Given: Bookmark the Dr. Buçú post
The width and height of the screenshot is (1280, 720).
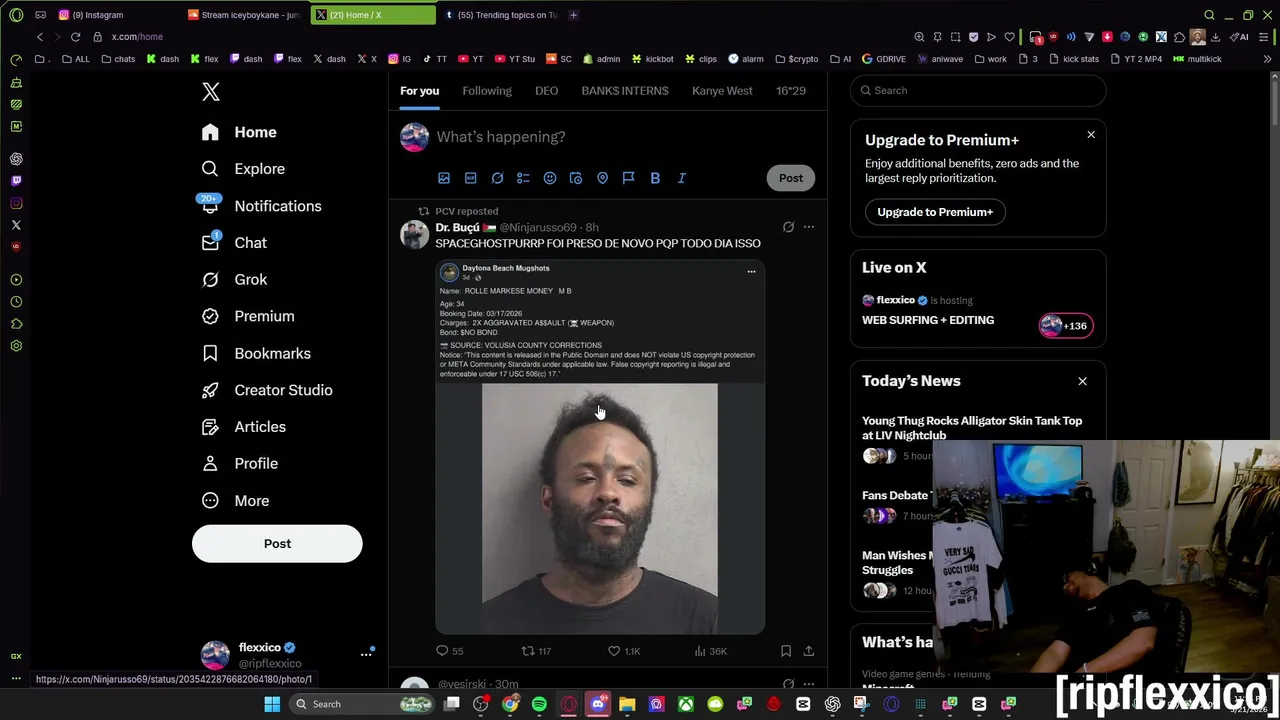Looking at the screenshot, I should (786, 651).
